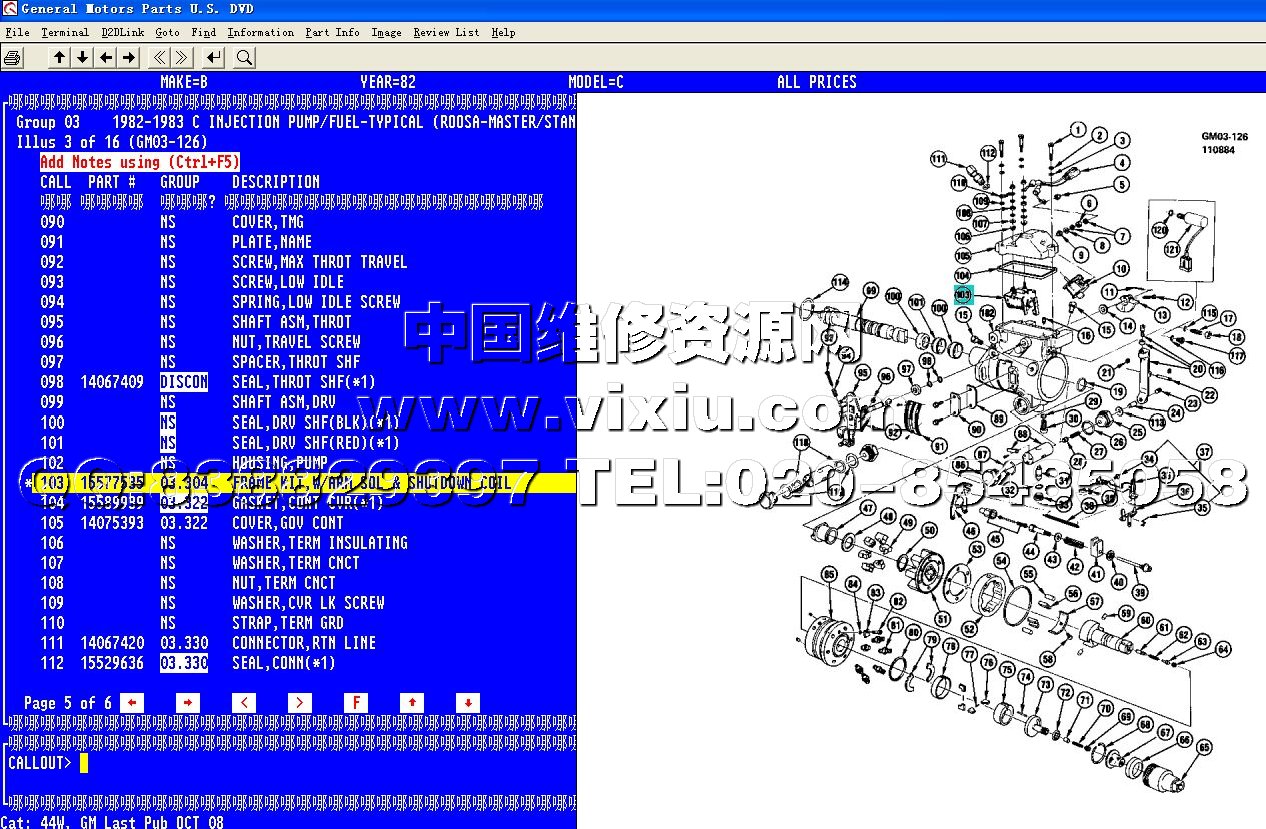Click highlighted callout 103 in the diagram
The image size is (1266, 829).
tap(963, 295)
